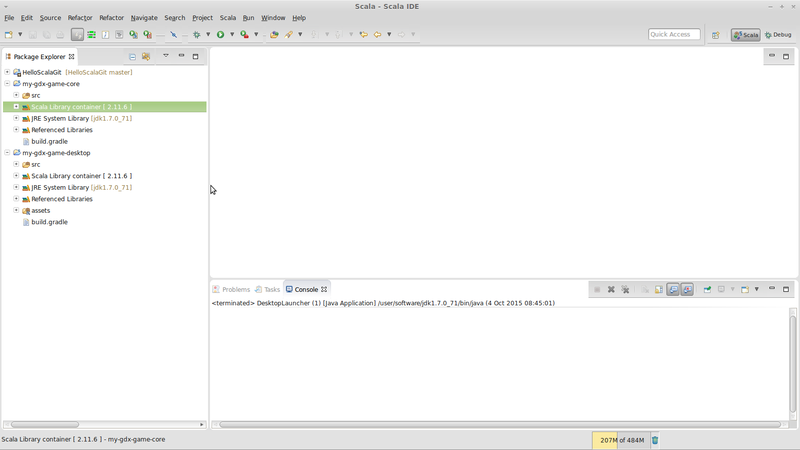Open the File menu

point(9,18)
